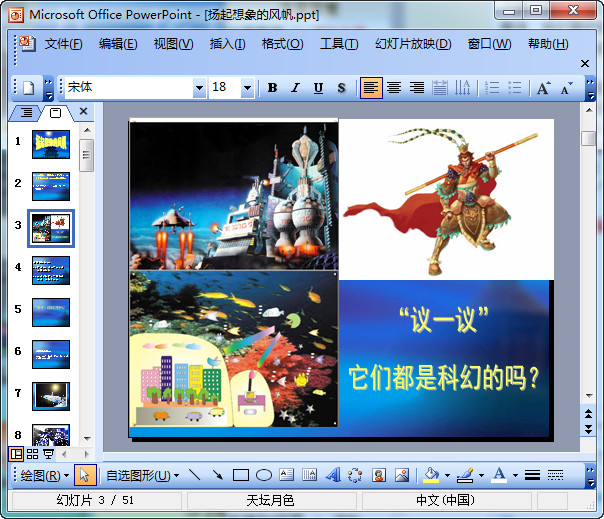
Task: Open 帮助(H) menu
Action: click(548, 44)
